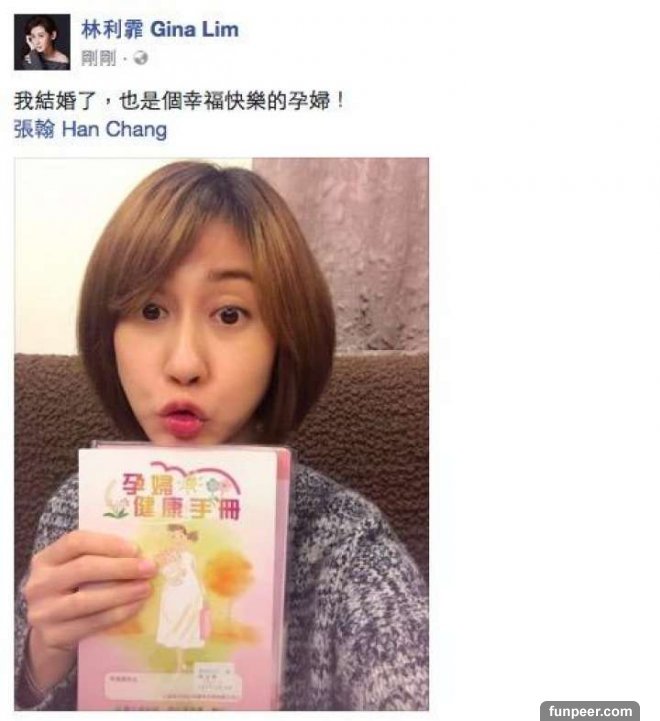Screen dimensions: 660x721
Task: Click the orange tree drawing on booklet
Action: (228, 584)
